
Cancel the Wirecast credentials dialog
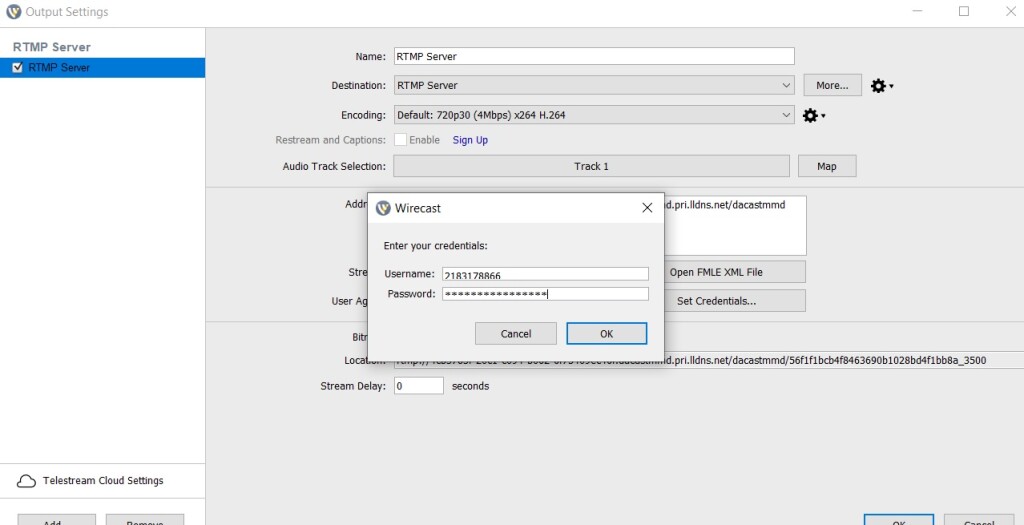(516, 334)
